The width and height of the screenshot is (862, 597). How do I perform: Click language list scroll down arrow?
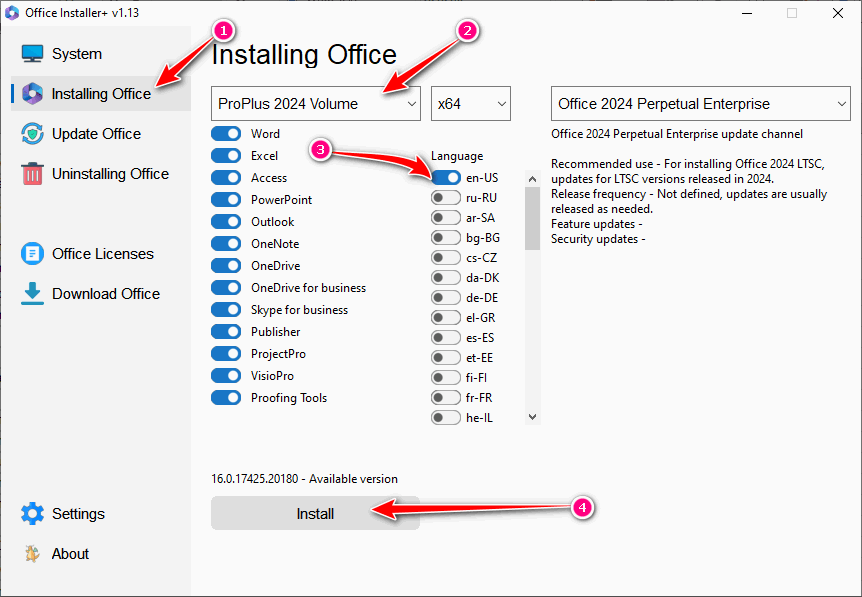pos(532,417)
